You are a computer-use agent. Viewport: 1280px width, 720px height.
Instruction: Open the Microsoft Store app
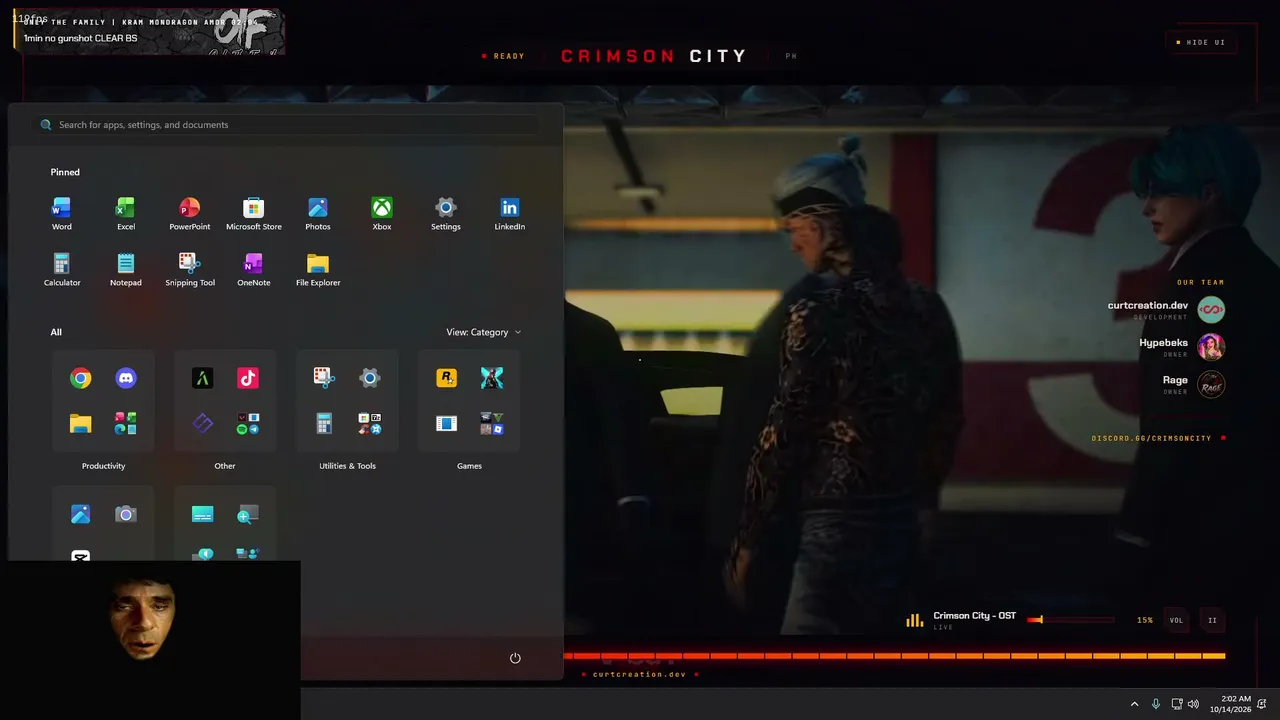pos(253,214)
